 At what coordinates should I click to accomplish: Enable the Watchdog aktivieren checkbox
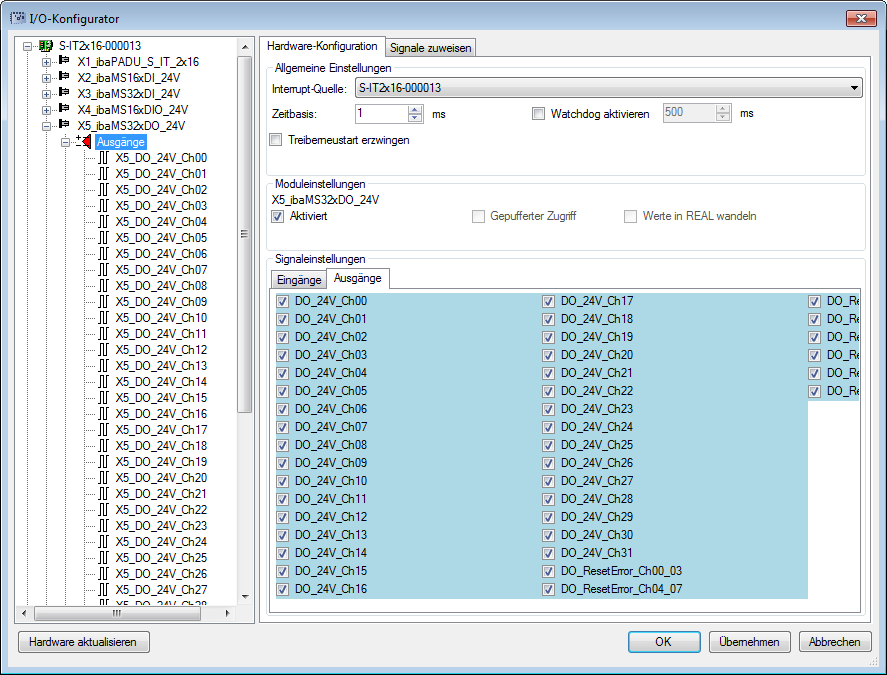click(x=539, y=113)
